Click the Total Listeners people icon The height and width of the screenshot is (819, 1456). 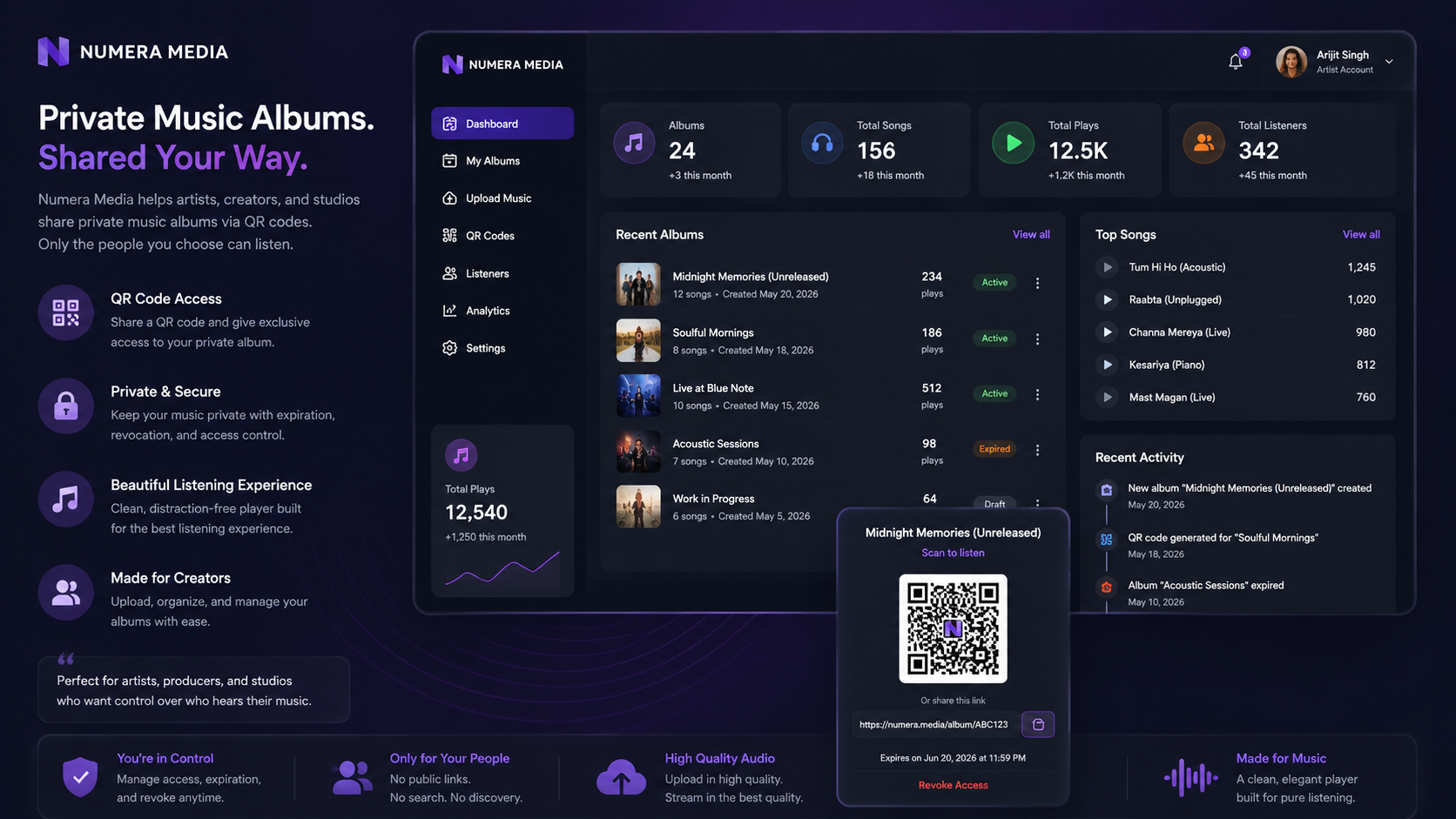pos(1203,143)
